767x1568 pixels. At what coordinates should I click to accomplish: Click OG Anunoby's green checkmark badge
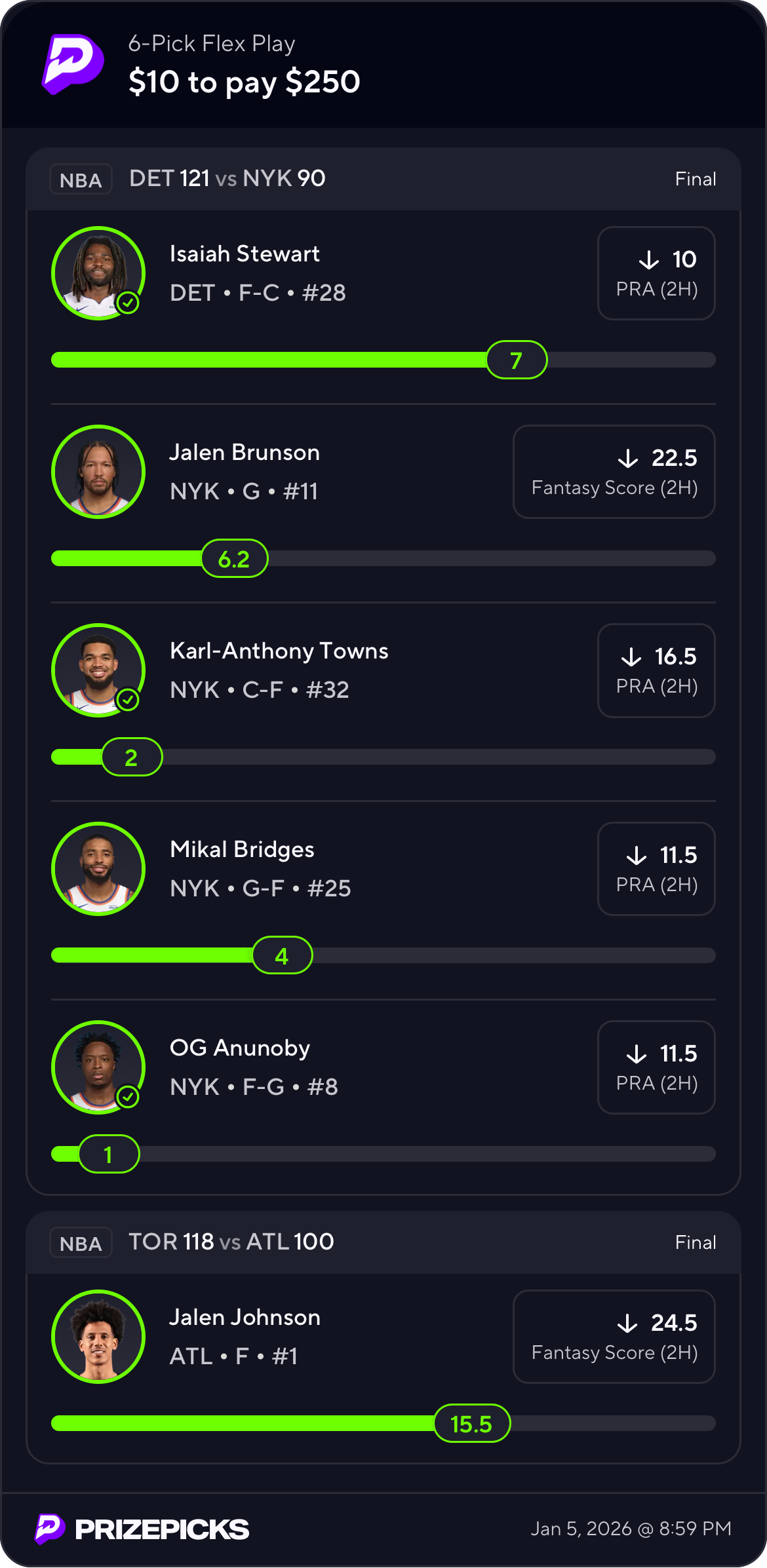128,1097
